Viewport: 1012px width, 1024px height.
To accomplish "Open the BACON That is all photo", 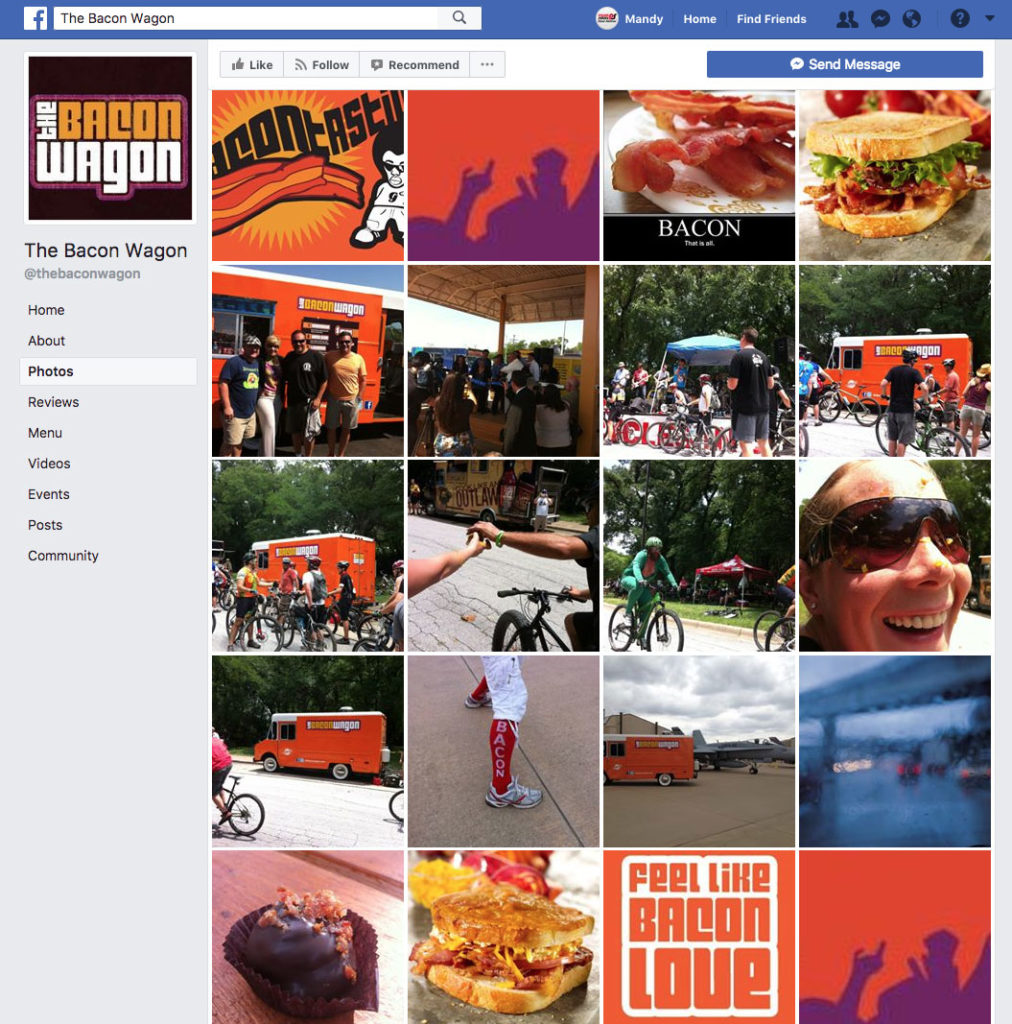I will [x=699, y=176].
